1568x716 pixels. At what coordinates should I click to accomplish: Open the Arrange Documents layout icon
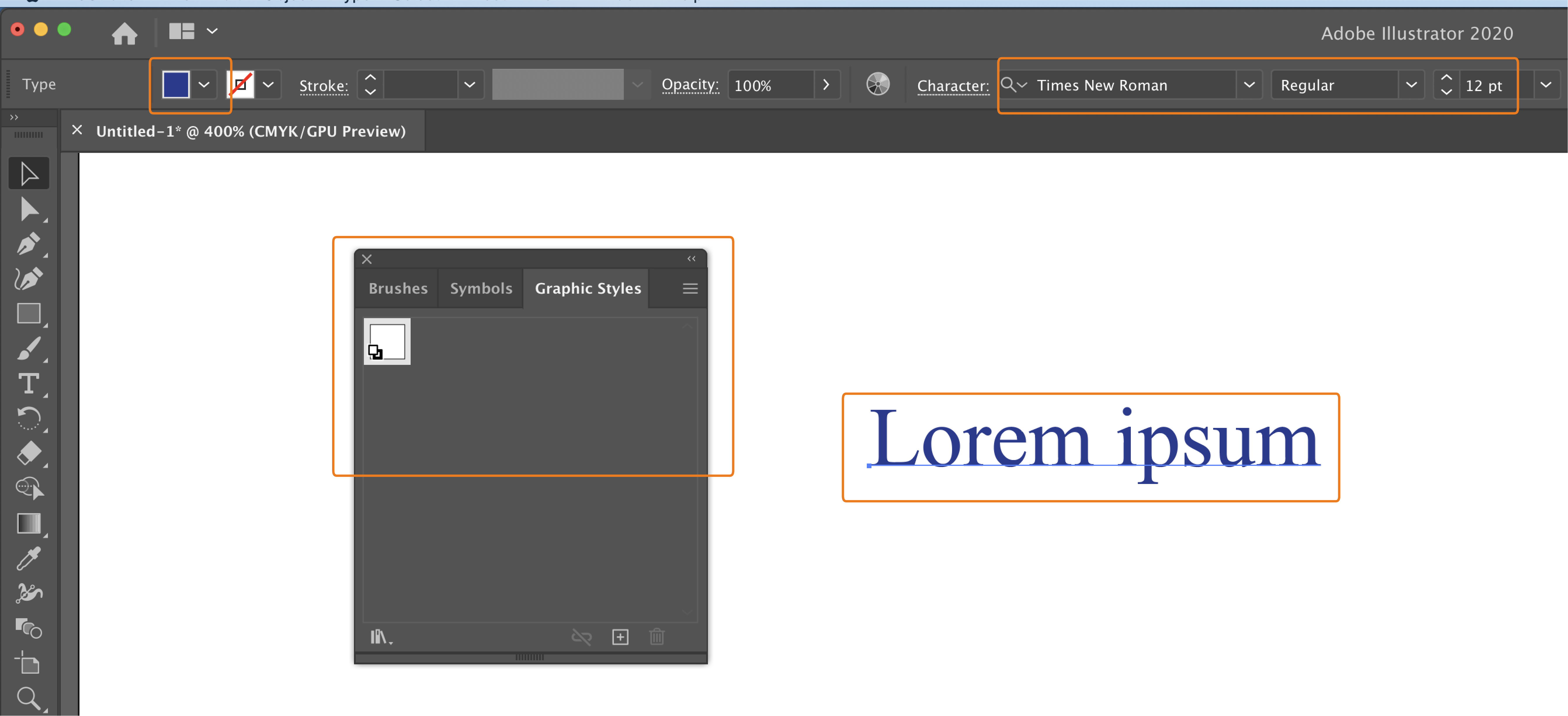point(181,31)
